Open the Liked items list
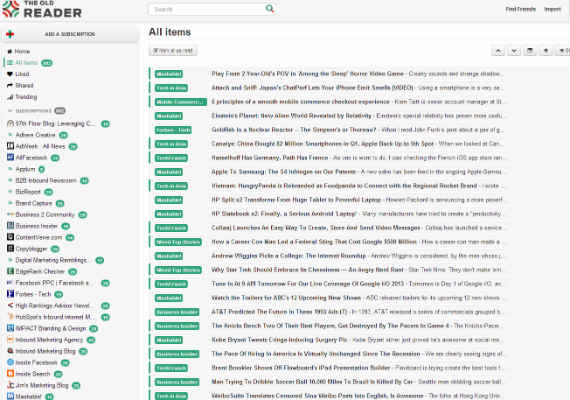The height and width of the screenshot is (400, 570). pos(22,74)
